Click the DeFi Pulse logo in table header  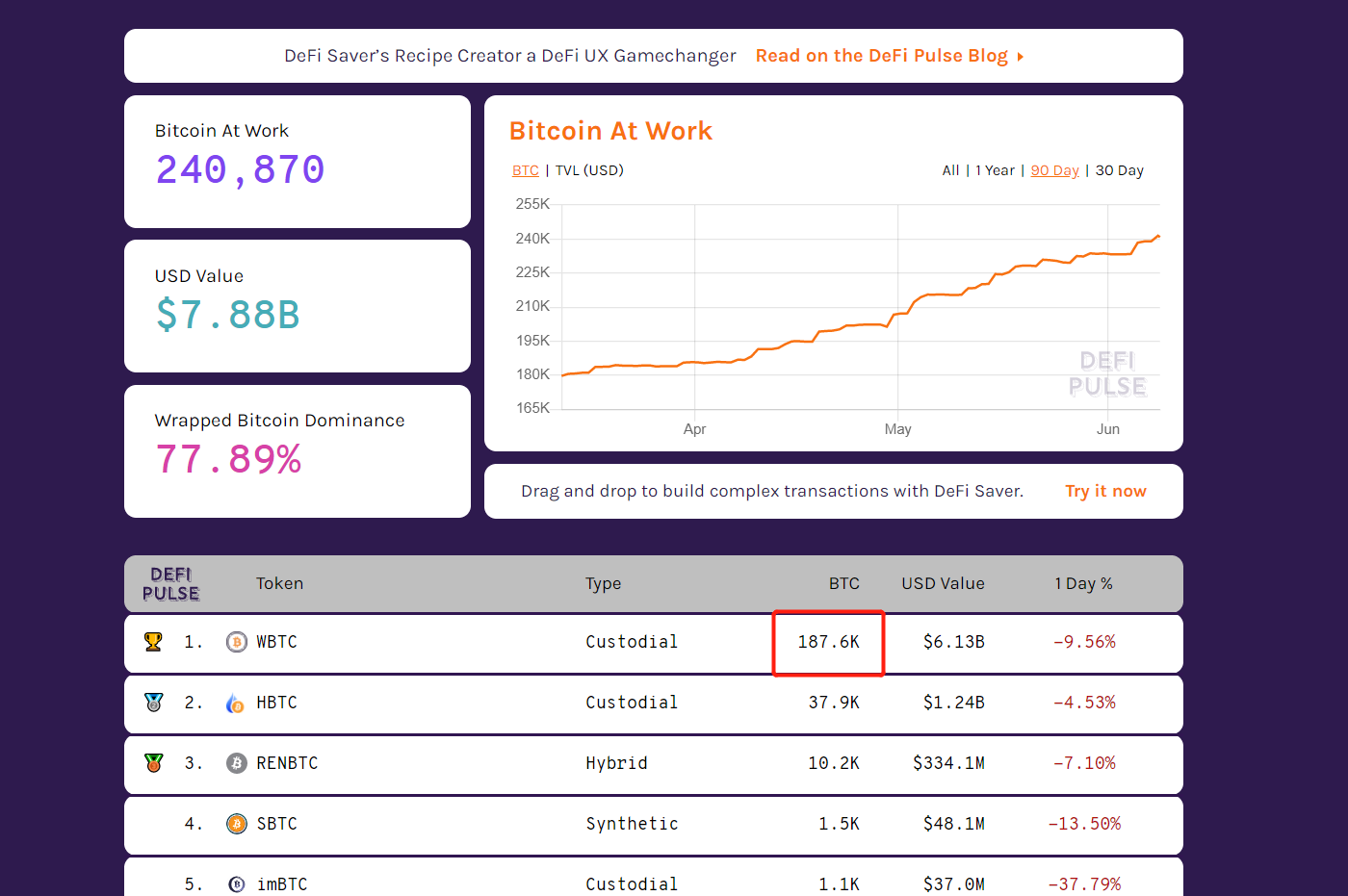171,584
